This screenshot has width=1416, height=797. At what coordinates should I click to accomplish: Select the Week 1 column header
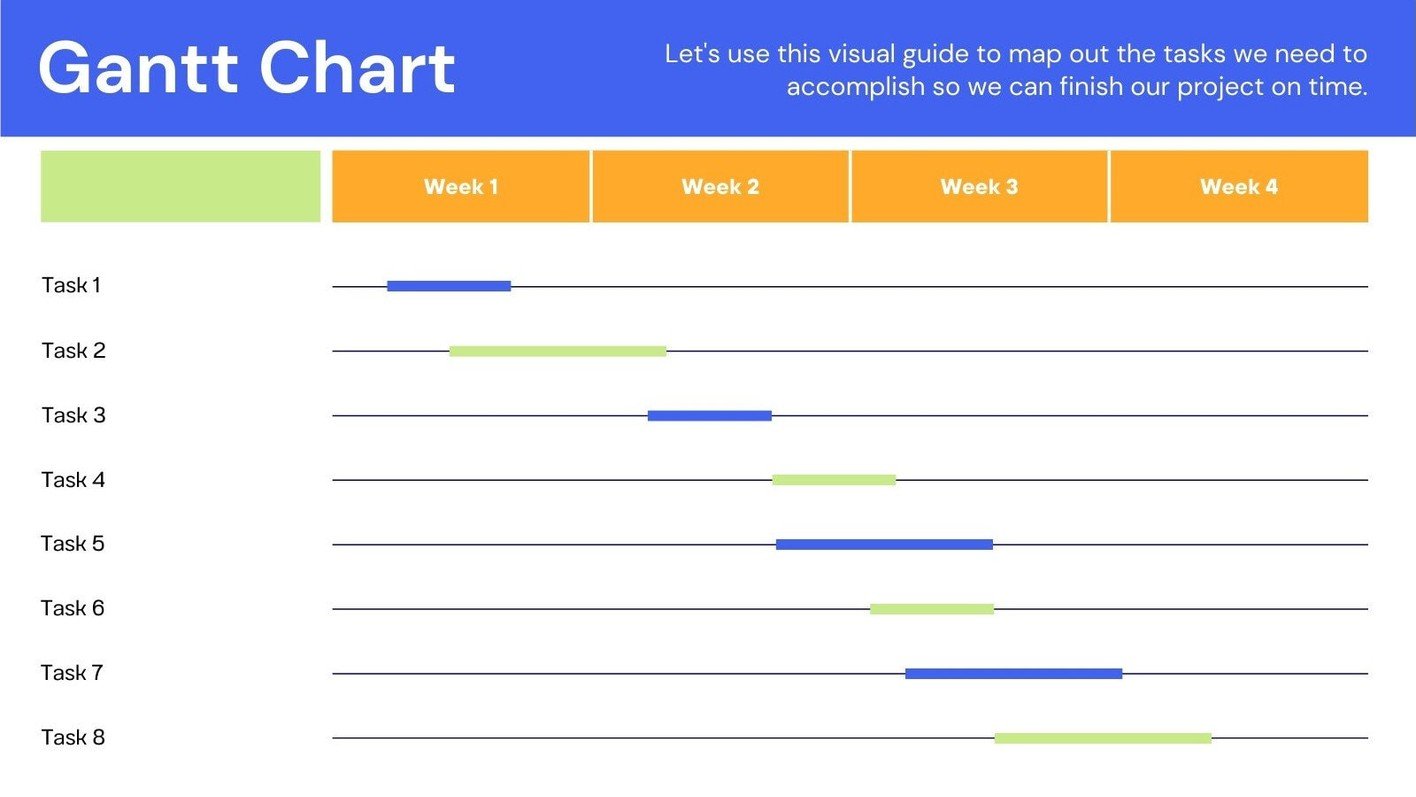coord(461,187)
